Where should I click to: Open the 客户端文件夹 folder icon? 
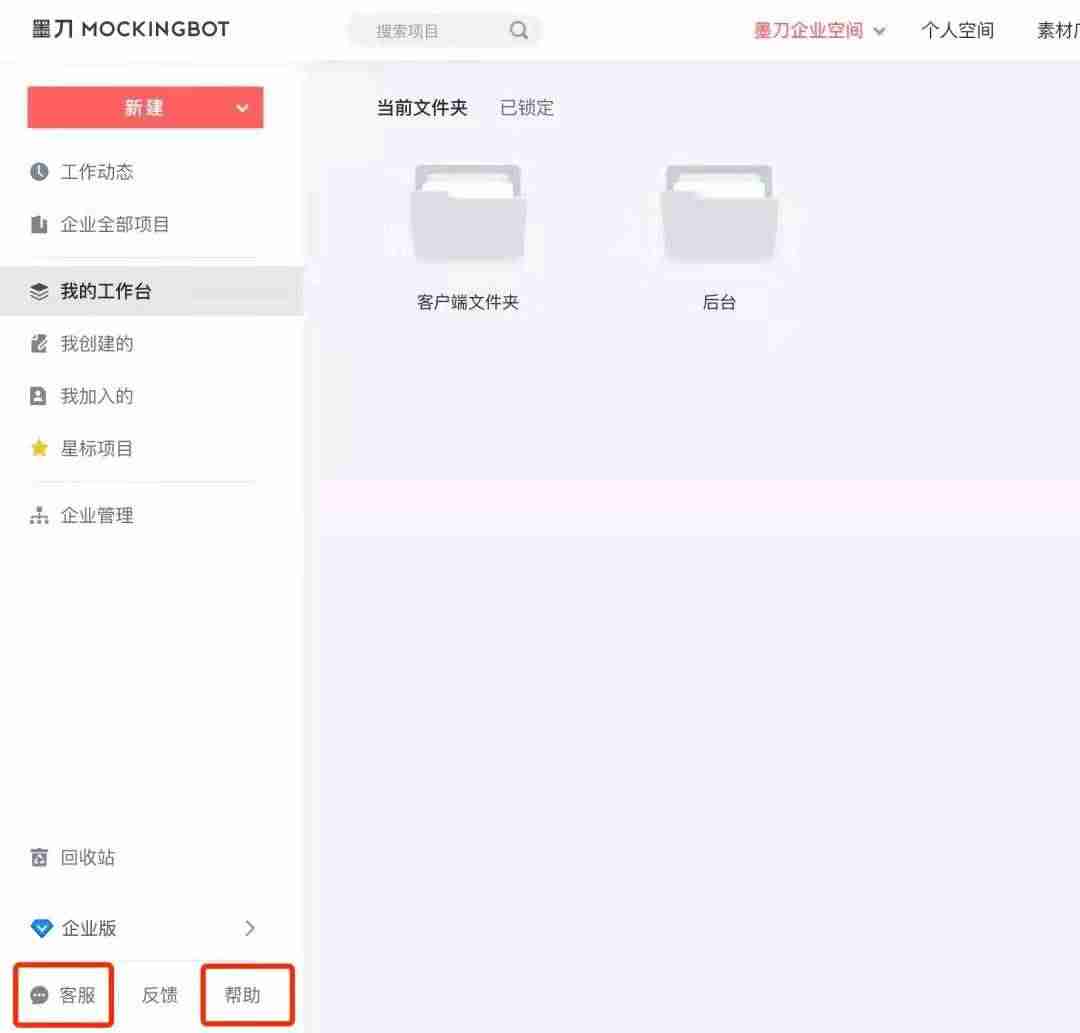(x=468, y=213)
